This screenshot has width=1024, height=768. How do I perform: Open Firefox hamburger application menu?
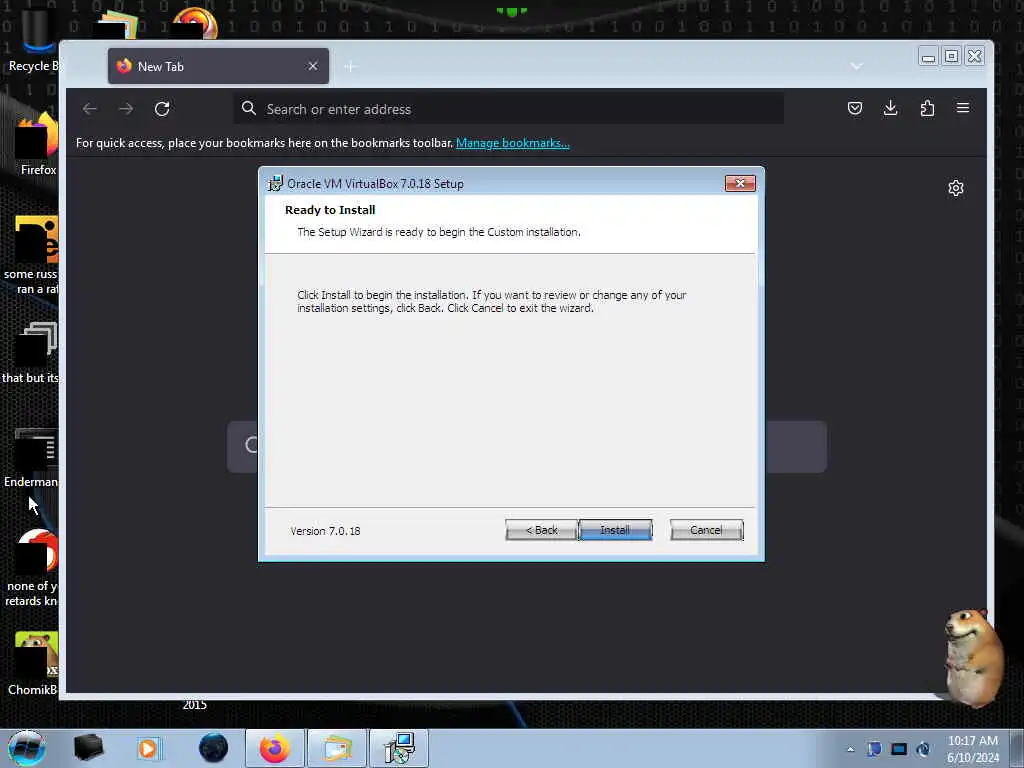click(963, 108)
